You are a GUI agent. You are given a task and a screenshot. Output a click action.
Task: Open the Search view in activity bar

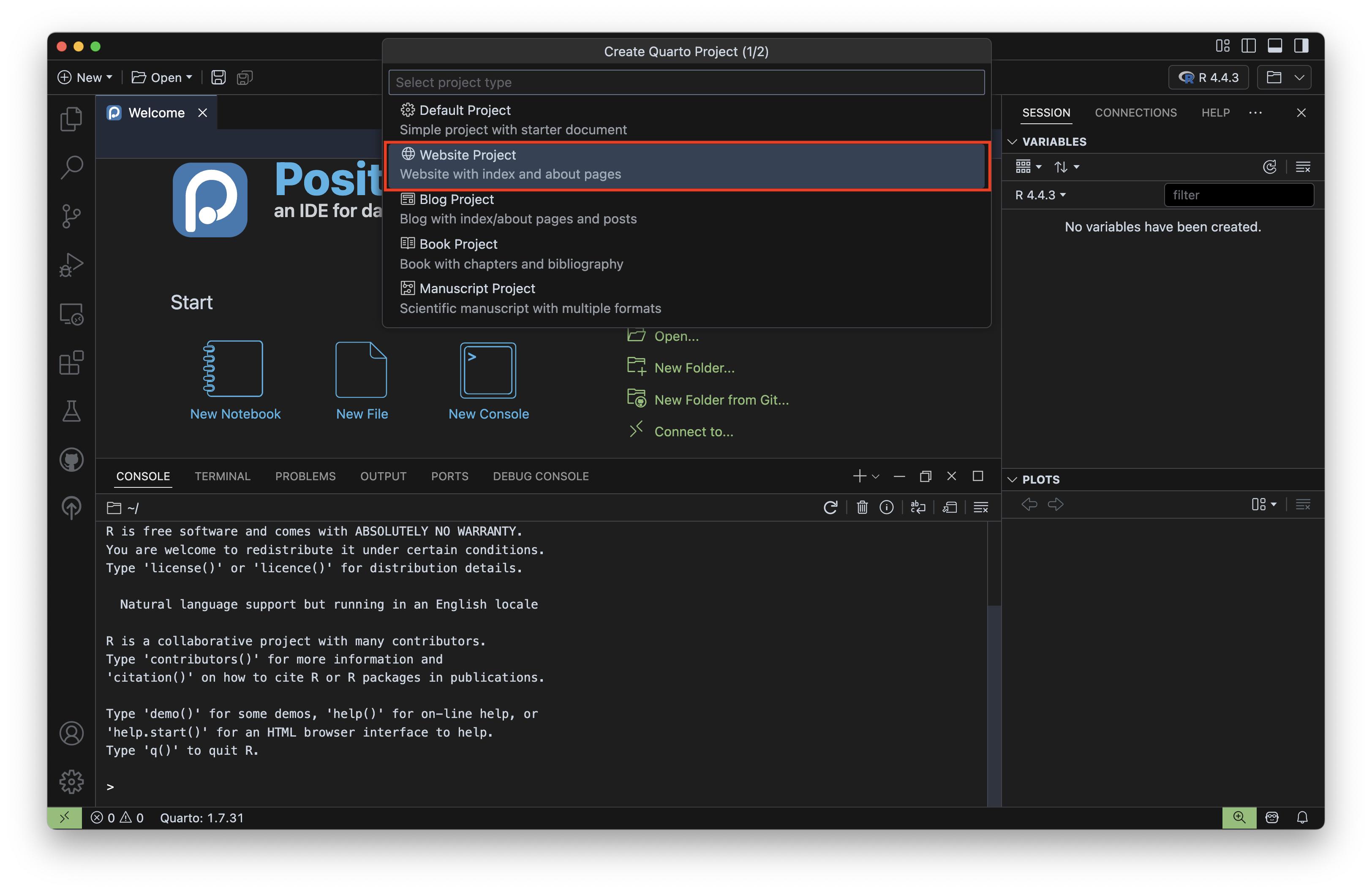coord(71,168)
